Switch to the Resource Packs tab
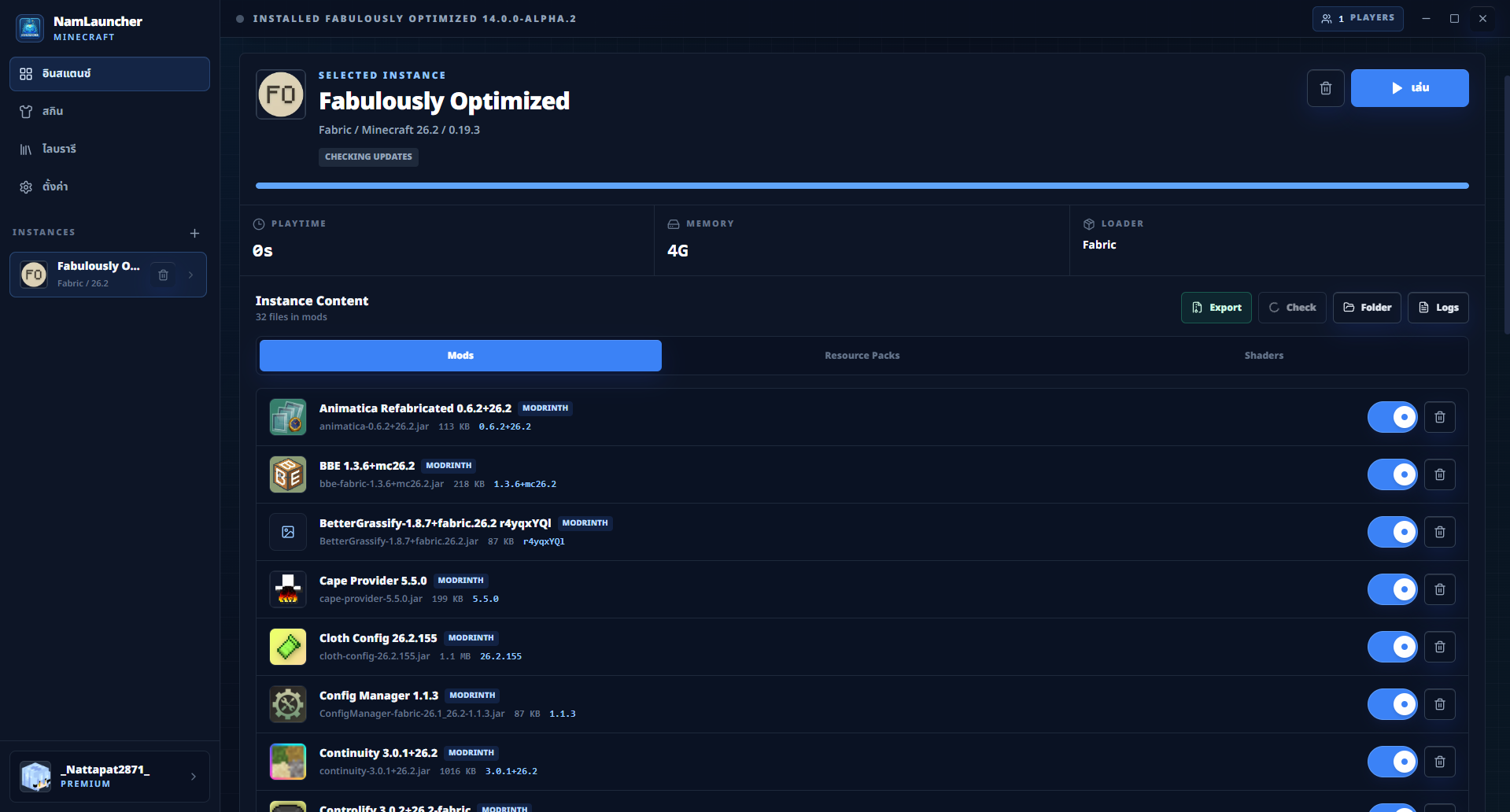The width and height of the screenshot is (1510, 812). [x=862, y=356]
